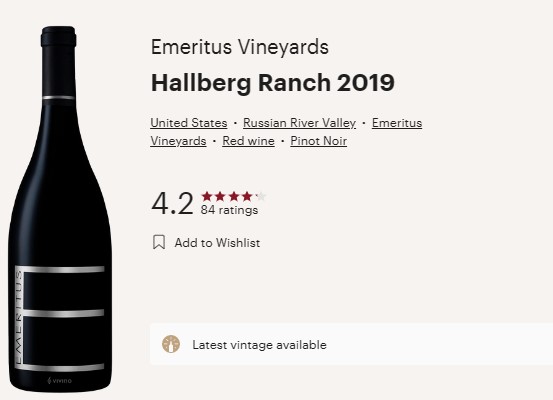Click the 84 ratings count
Viewport: 553px width, 400px height.
click(229, 210)
